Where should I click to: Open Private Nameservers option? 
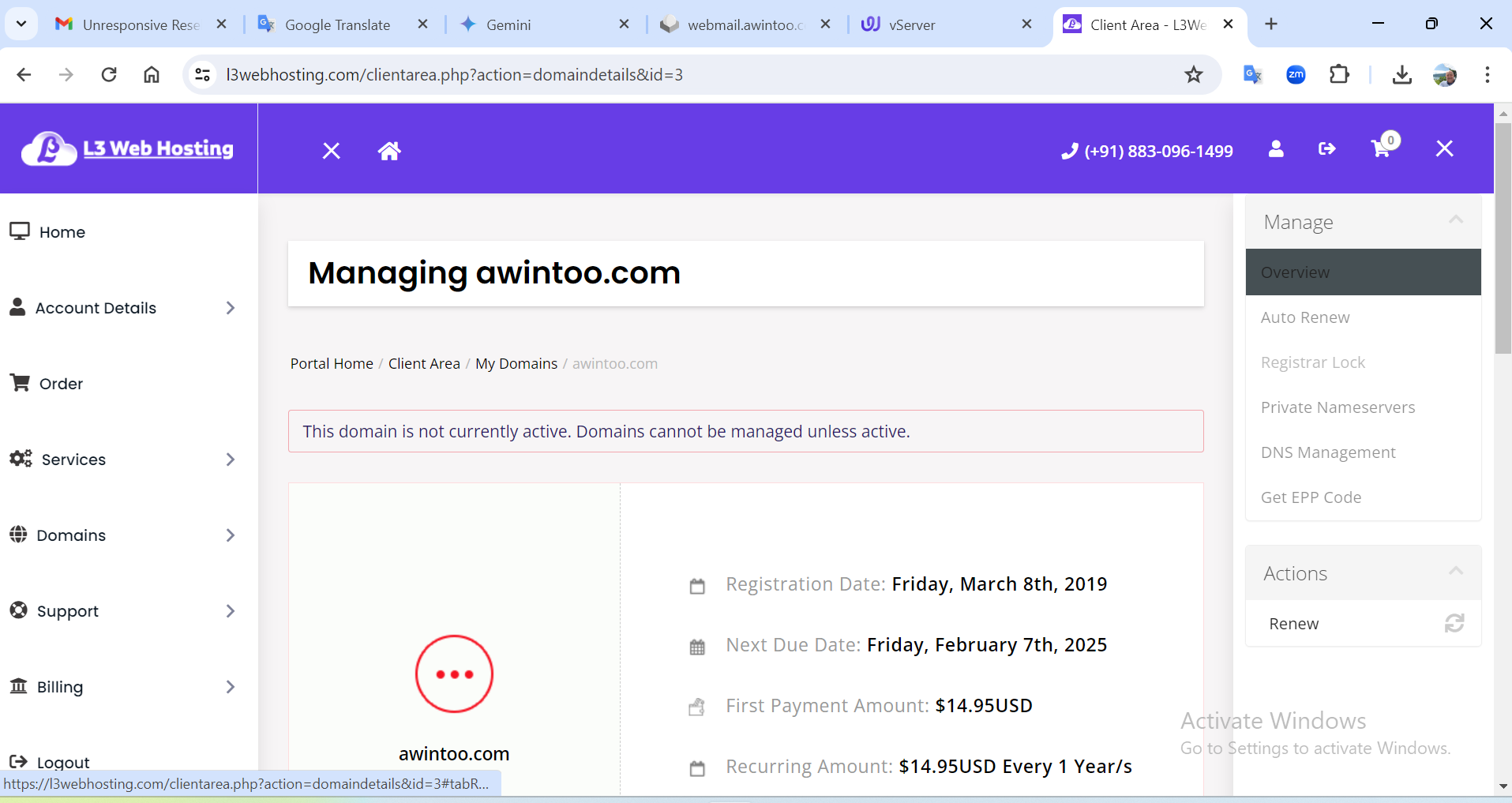(1363, 407)
